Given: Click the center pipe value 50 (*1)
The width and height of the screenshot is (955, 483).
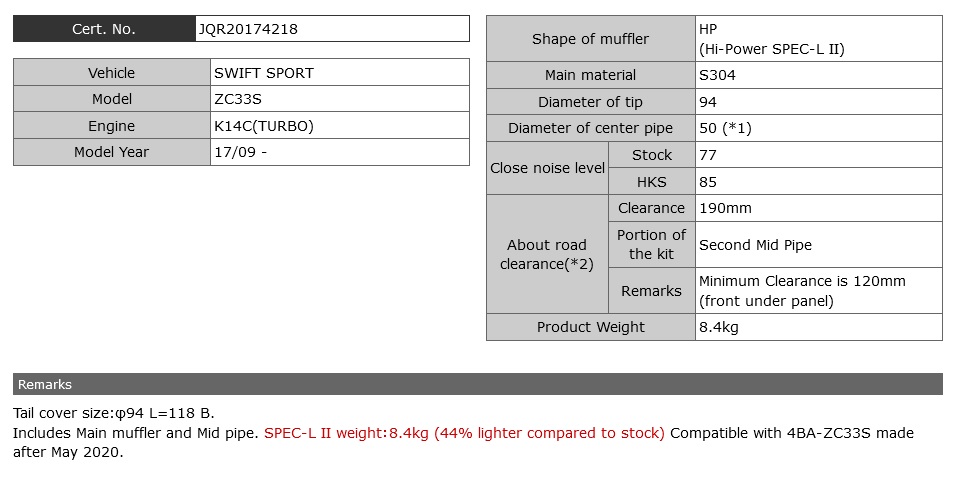Looking at the screenshot, I should click(x=819, y=128).
